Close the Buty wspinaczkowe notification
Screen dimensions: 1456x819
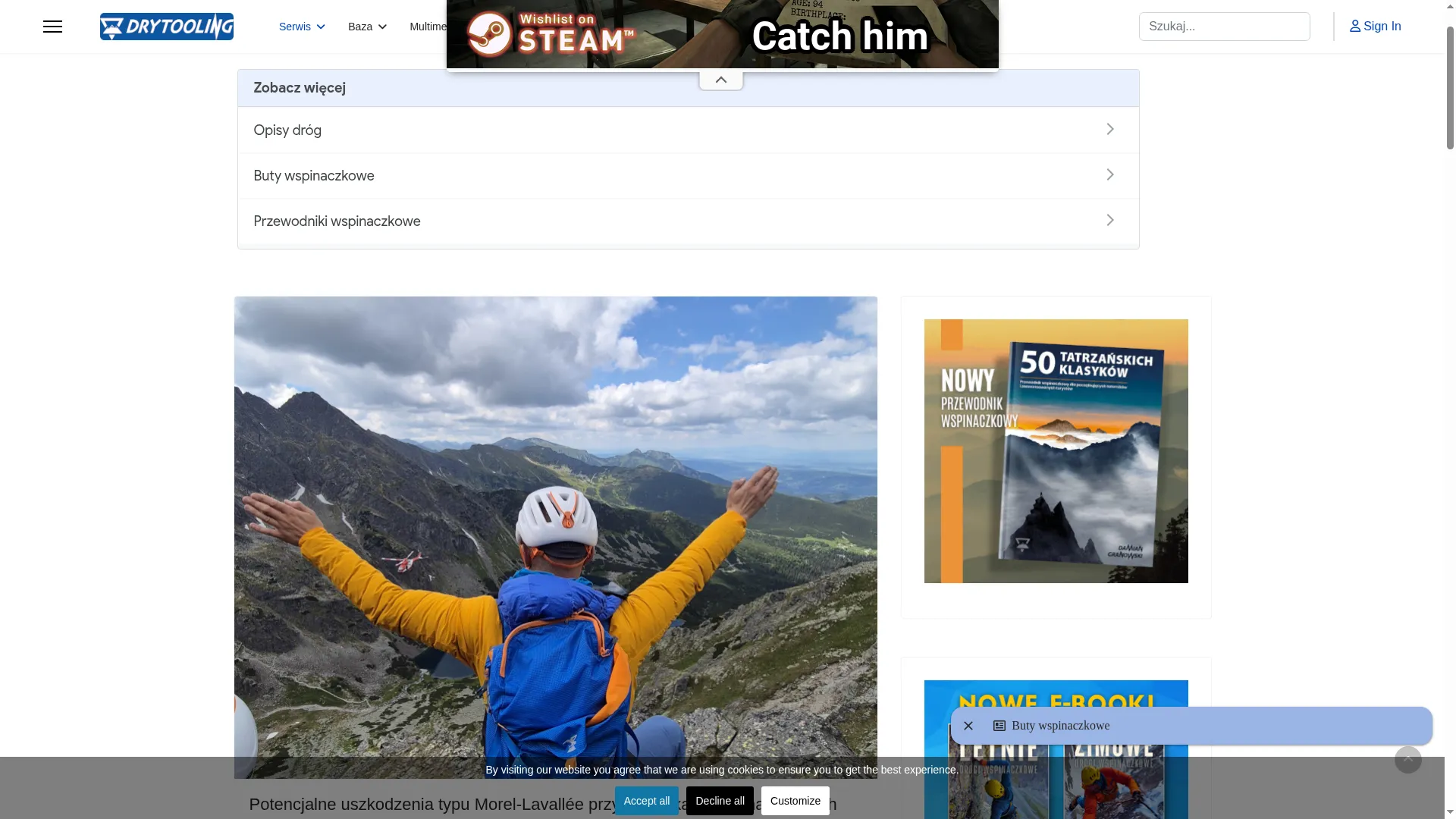[x=968, y=726]
